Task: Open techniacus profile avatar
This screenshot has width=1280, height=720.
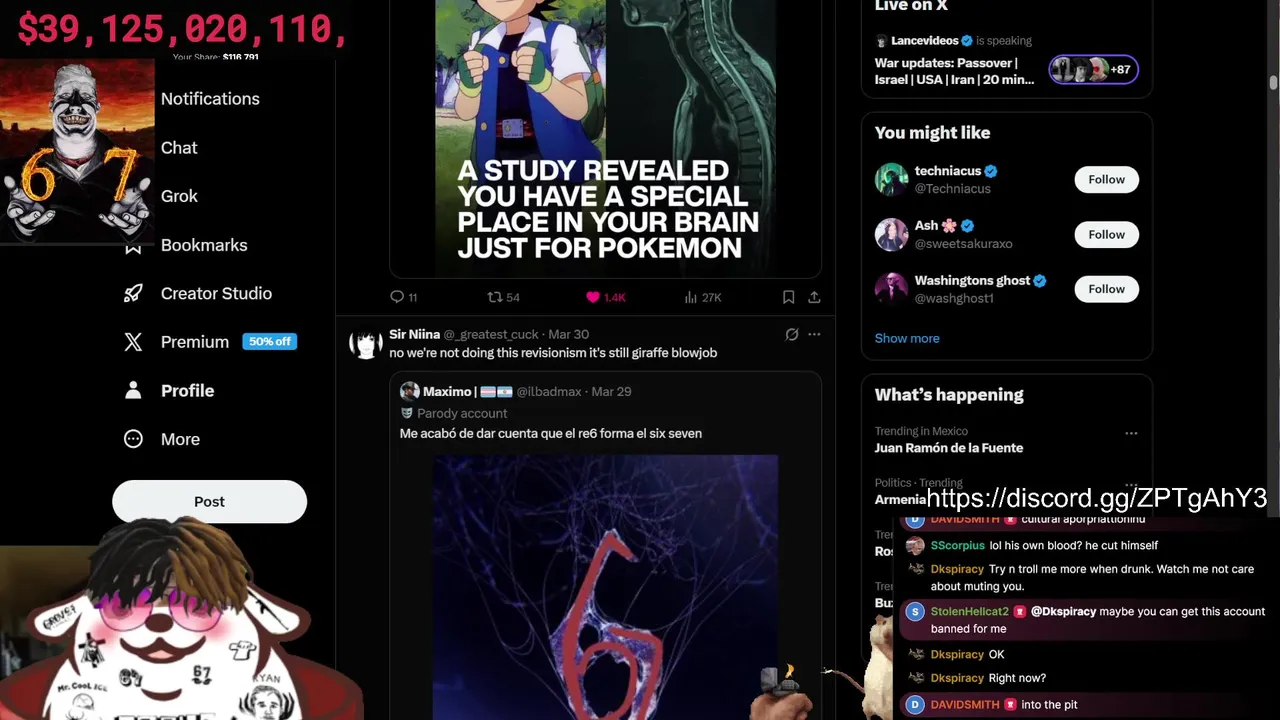Action: click(x=891, y=179)
